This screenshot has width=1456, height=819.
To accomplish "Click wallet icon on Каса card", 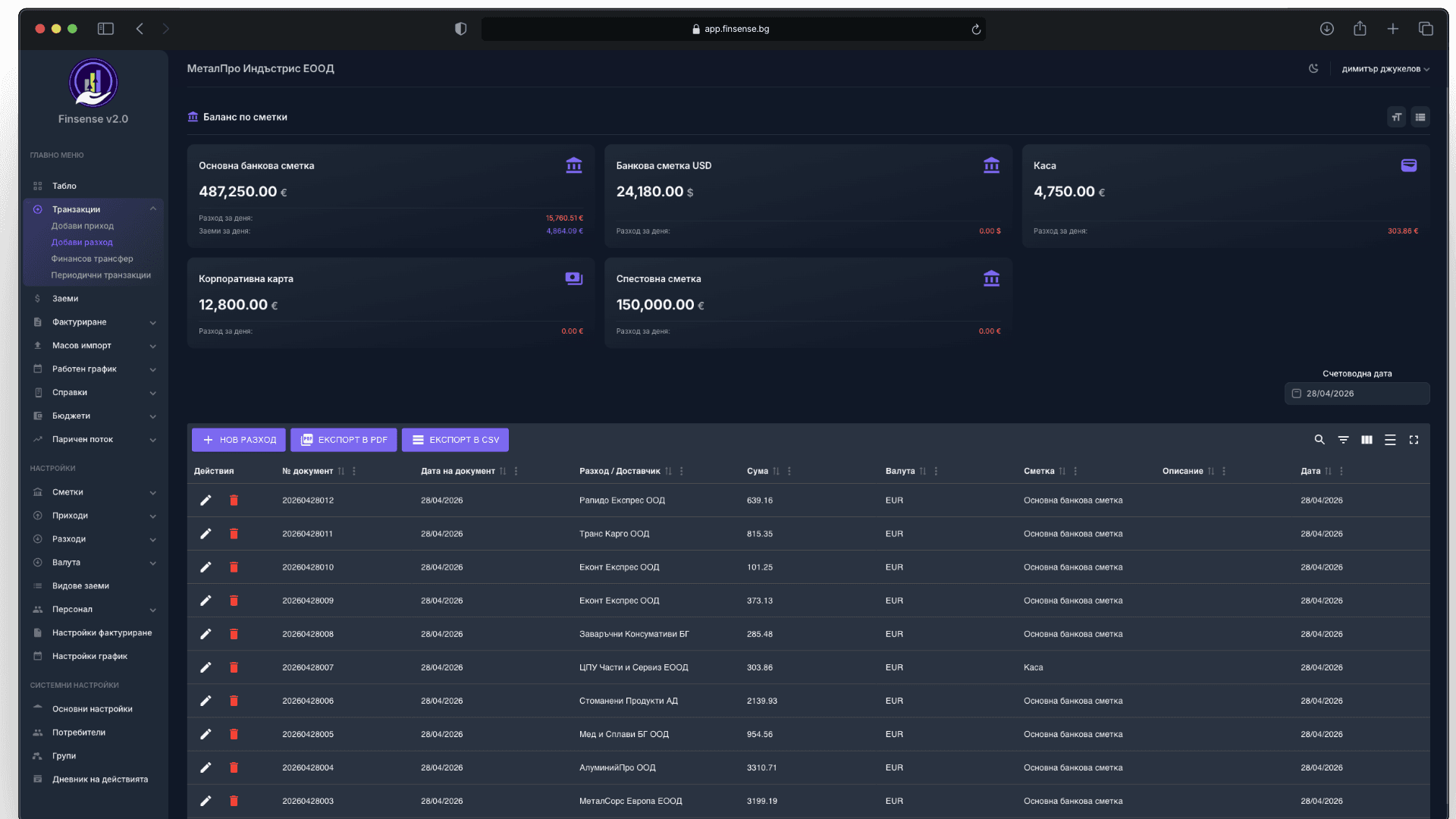I will click(x=1409, y=165).
